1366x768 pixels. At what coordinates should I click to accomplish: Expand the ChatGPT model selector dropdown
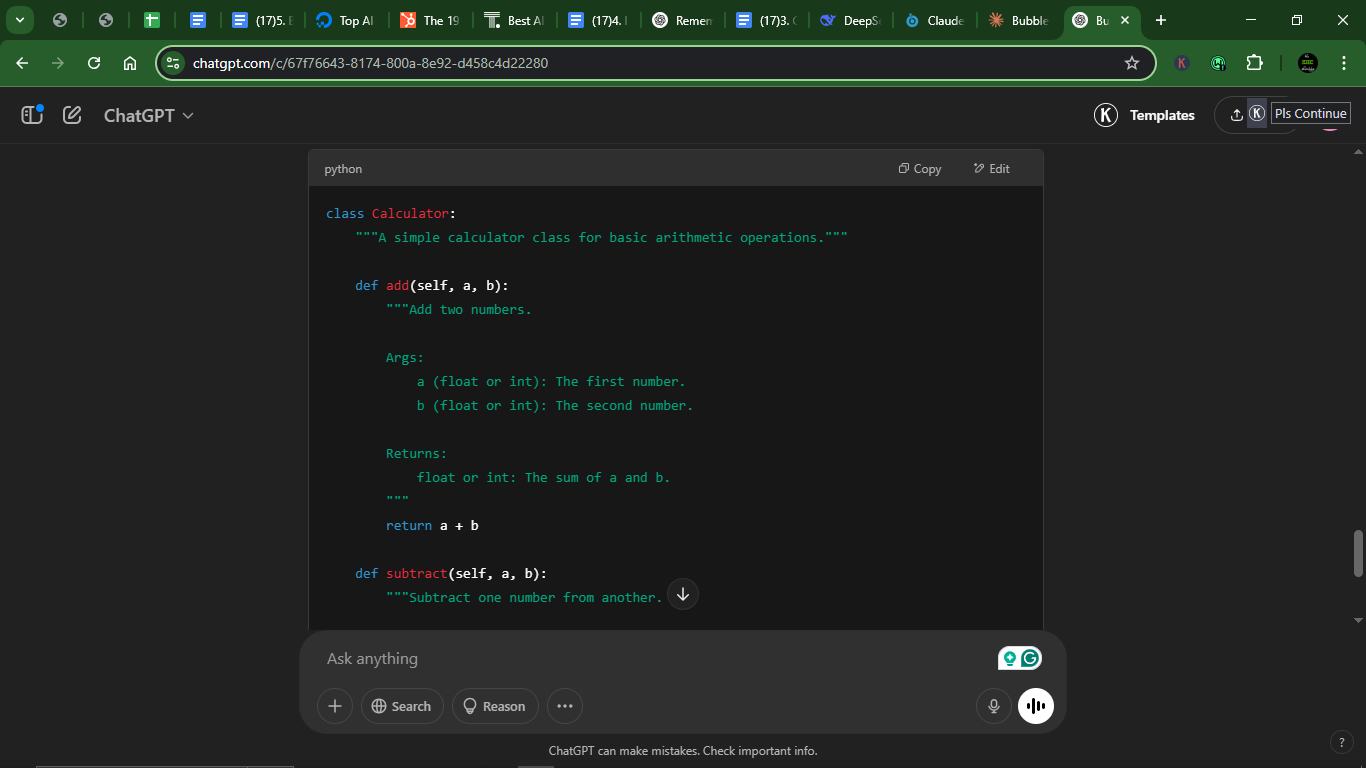coord(149,115)
